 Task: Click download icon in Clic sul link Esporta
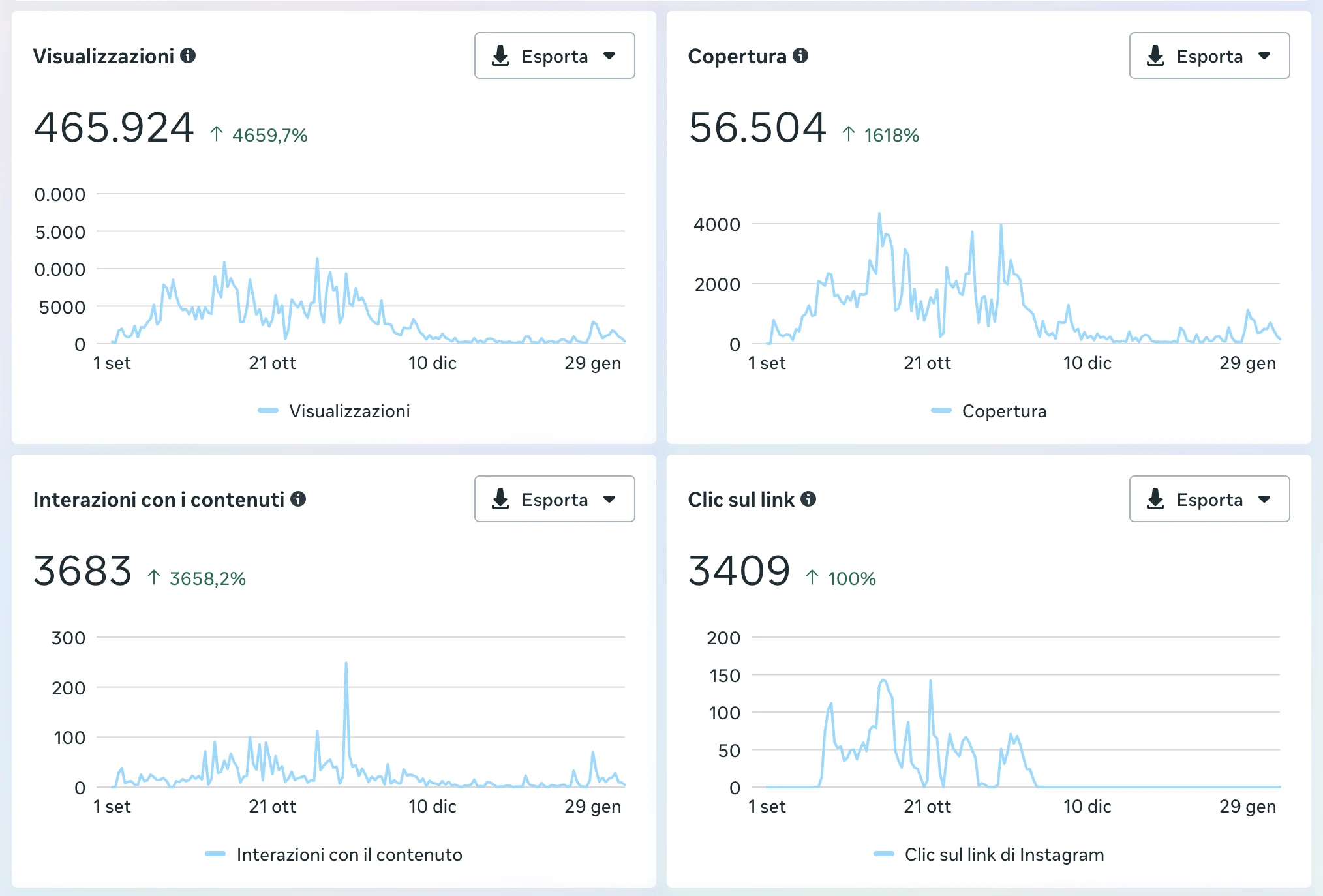coord(1155,500)
